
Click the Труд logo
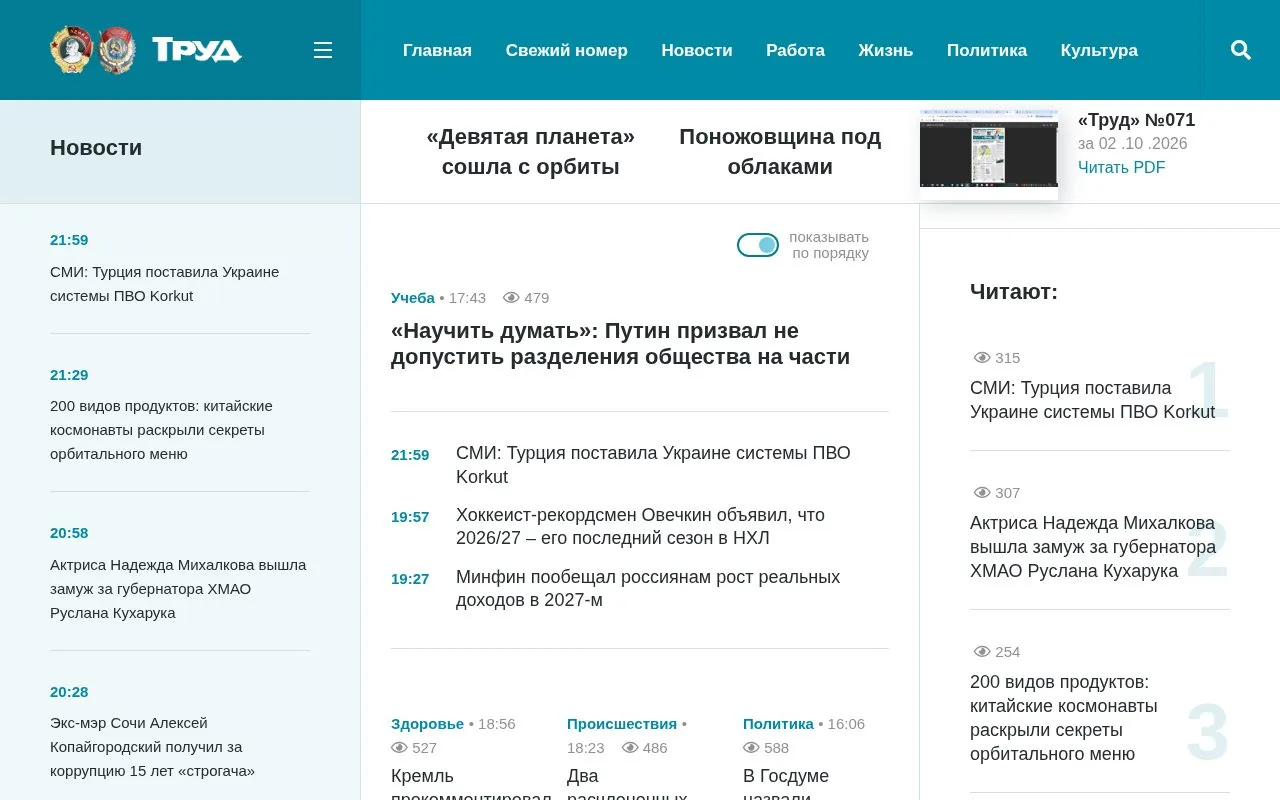(197, 50)
